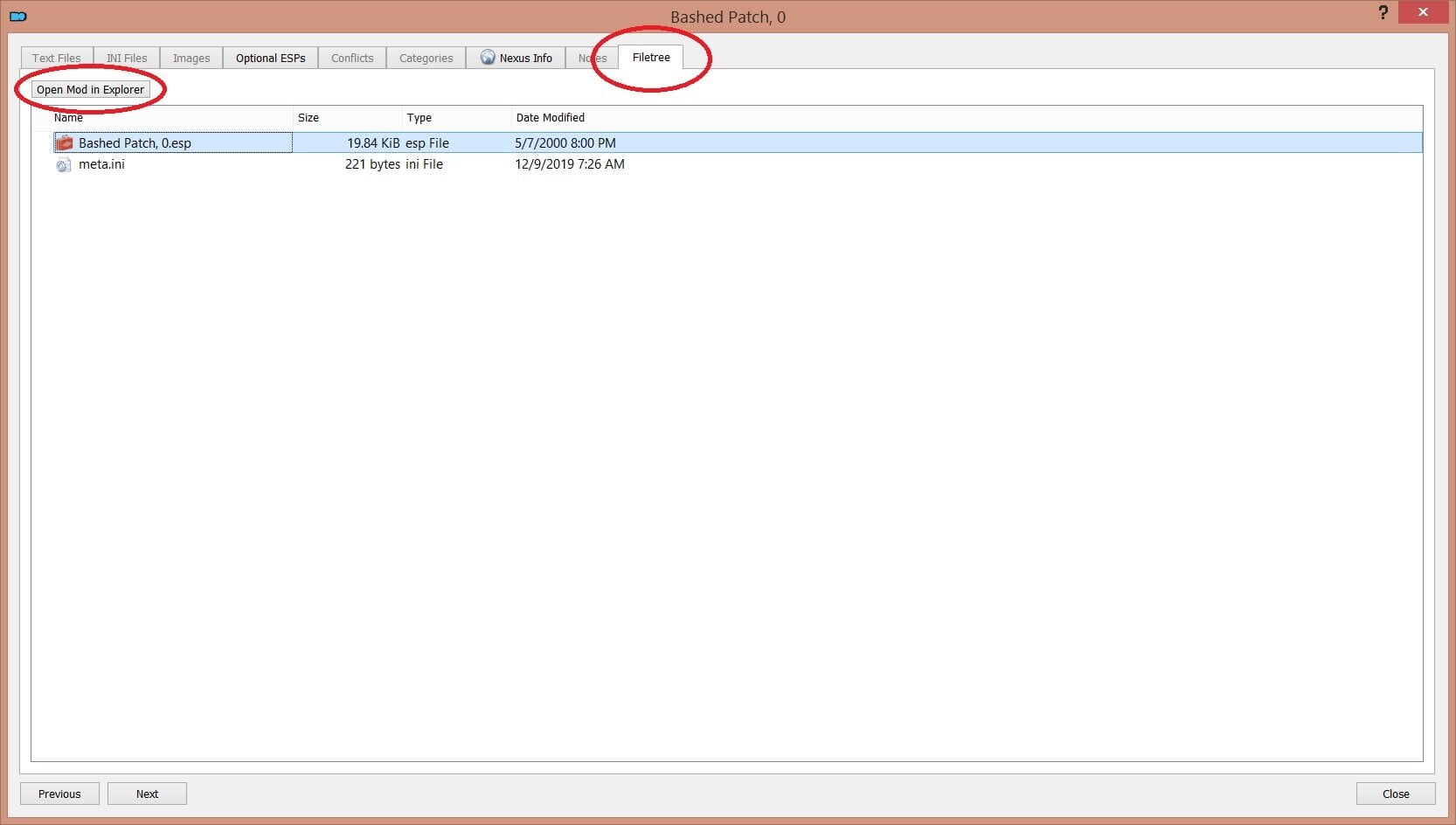Click the Nexus Info globe icon

click(x=488, y=58)
